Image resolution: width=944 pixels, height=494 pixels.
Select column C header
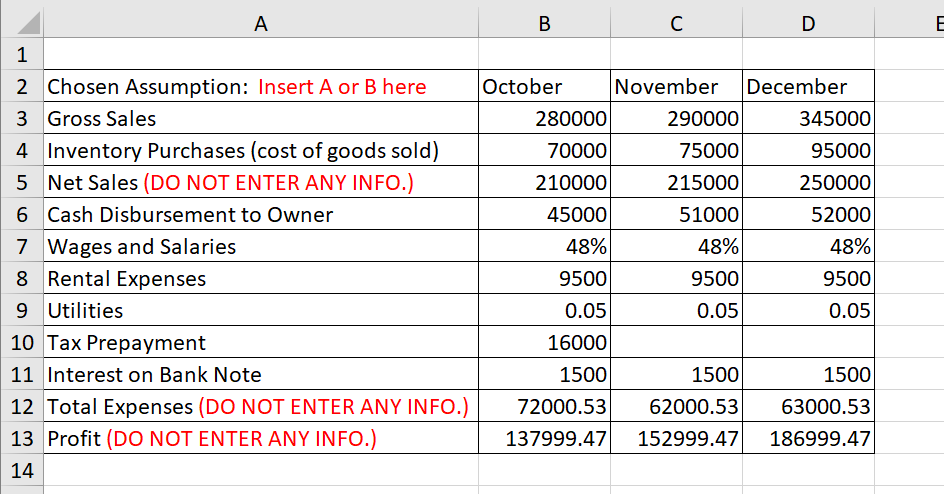(676, 23)
